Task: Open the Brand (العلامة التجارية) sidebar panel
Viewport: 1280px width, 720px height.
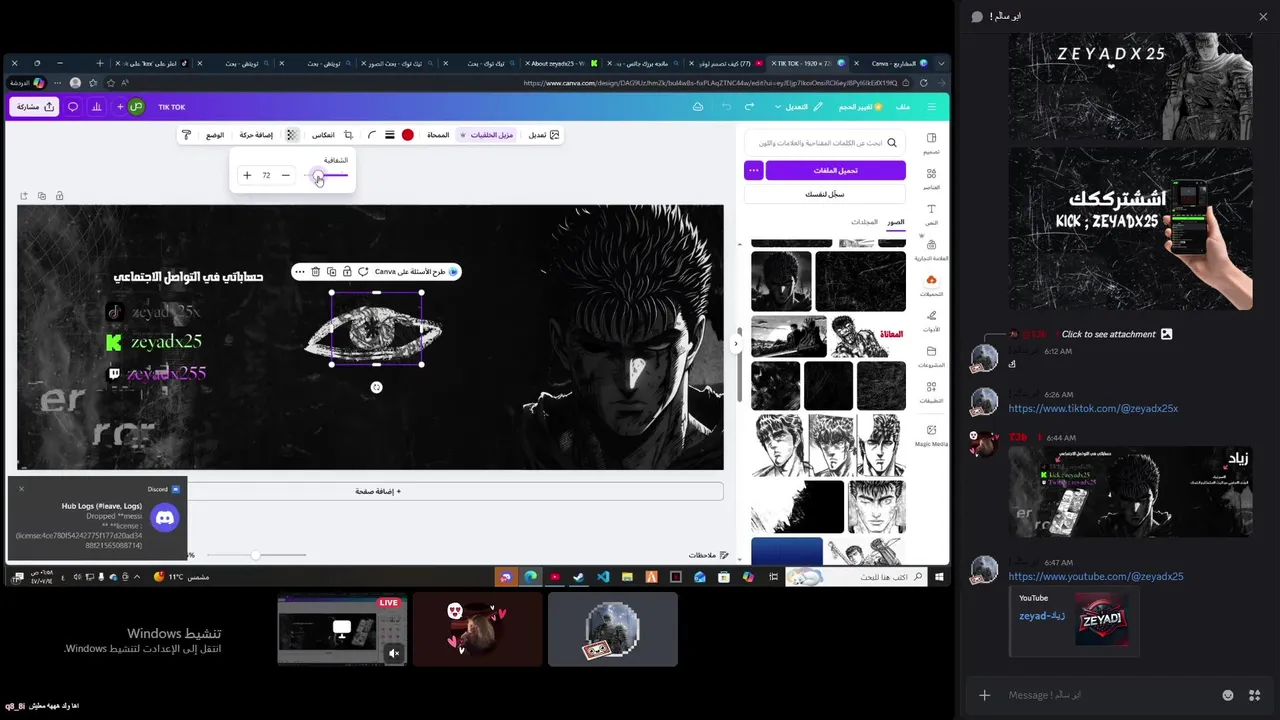Action: click(931, 250)
